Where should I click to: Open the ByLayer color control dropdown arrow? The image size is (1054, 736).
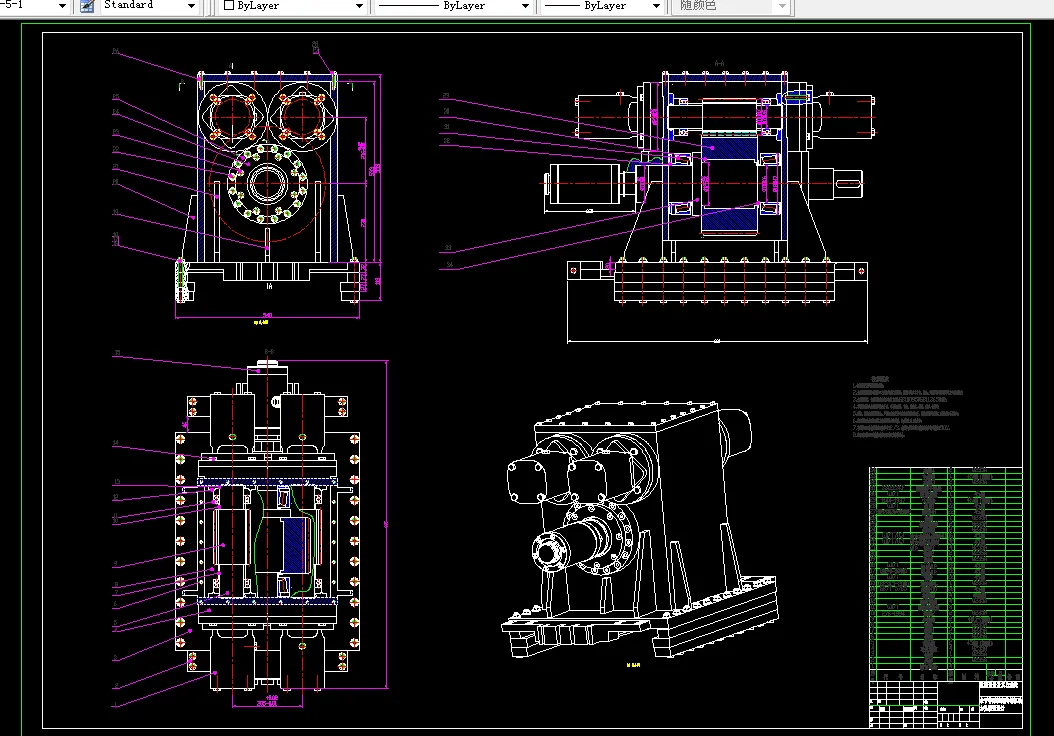(x=359, y=6)
